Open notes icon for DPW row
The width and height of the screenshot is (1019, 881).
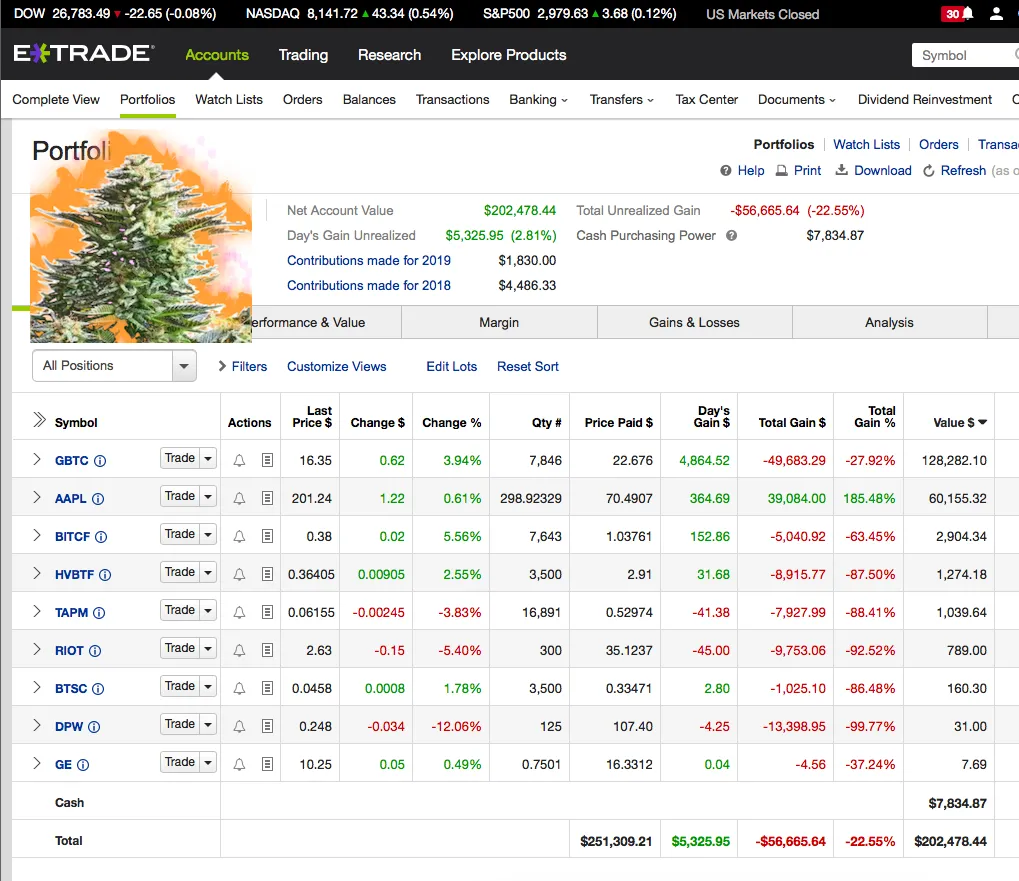pyautogui.click(x=267, y=726)
